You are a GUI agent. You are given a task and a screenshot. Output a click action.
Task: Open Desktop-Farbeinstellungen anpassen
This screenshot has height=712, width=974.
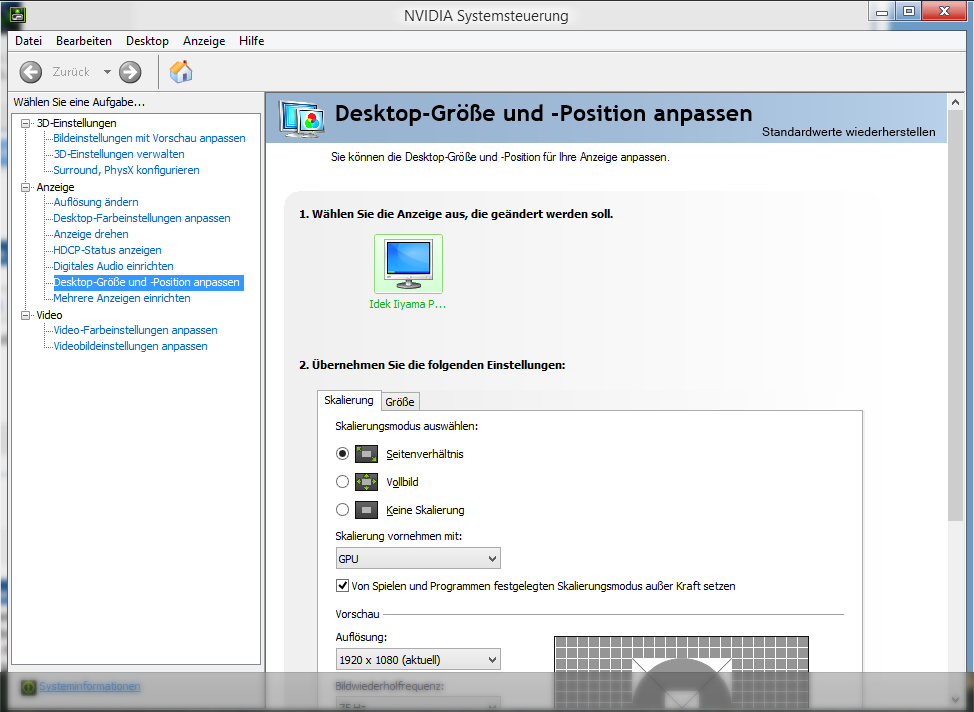pyautogui.click(x=142, y=218)
